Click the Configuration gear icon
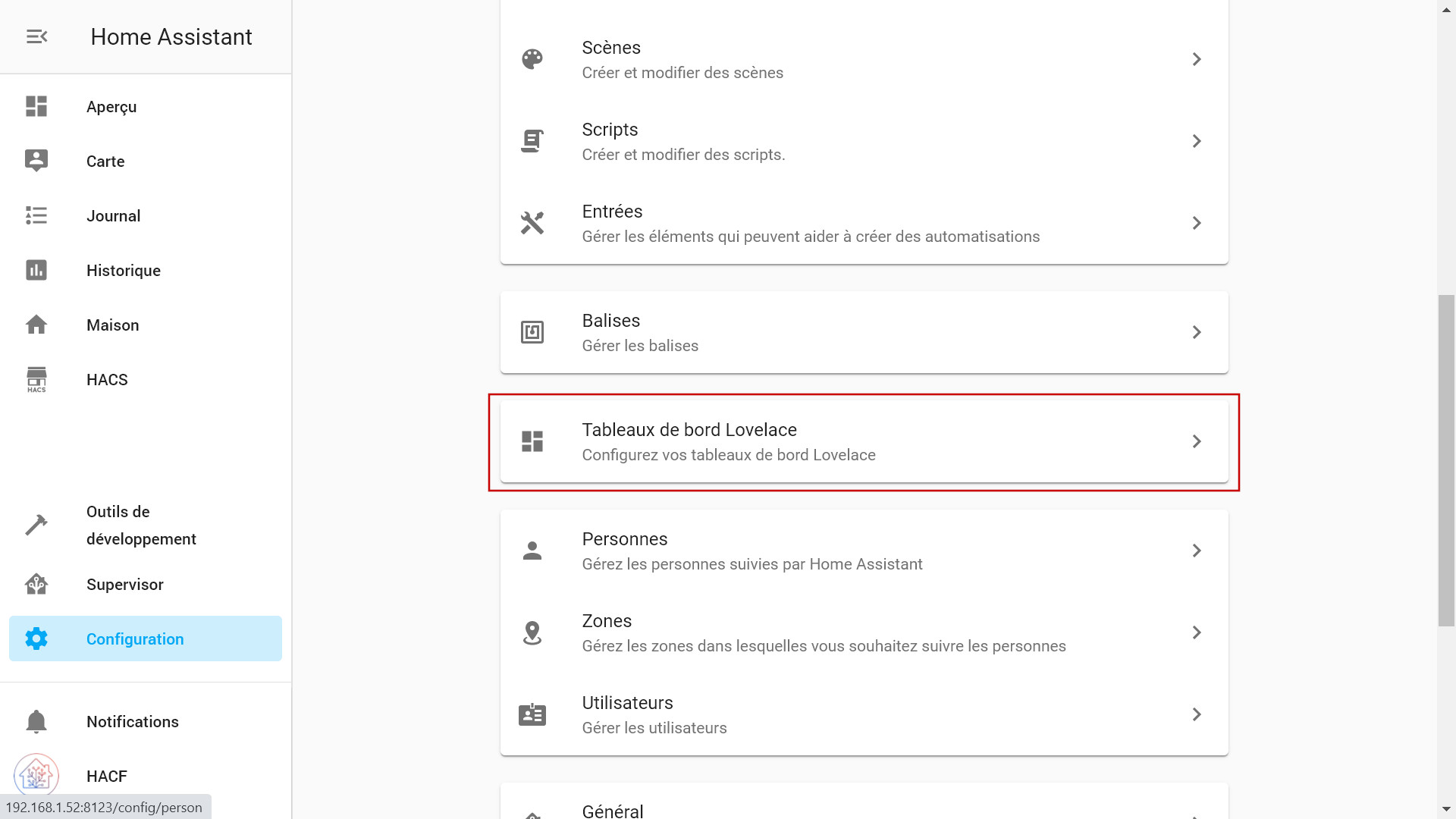The height and width of the screenshot is (819, 1456). point(36,639)
